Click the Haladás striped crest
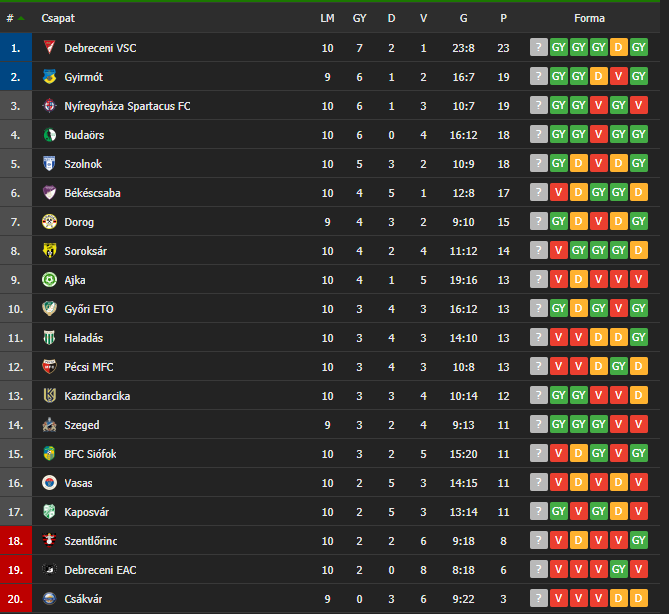This screenshot has width=669, height=614. (49, 338)
